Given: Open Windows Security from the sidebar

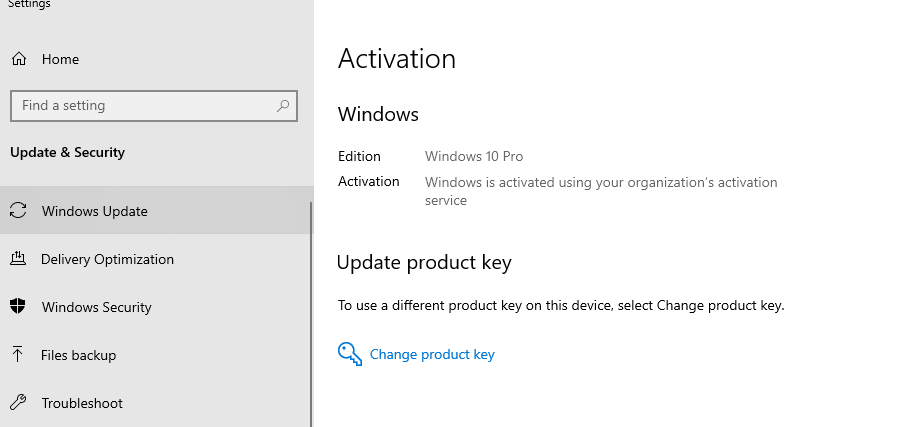Looking at the screenshot, I should click(x=96, y=307).
